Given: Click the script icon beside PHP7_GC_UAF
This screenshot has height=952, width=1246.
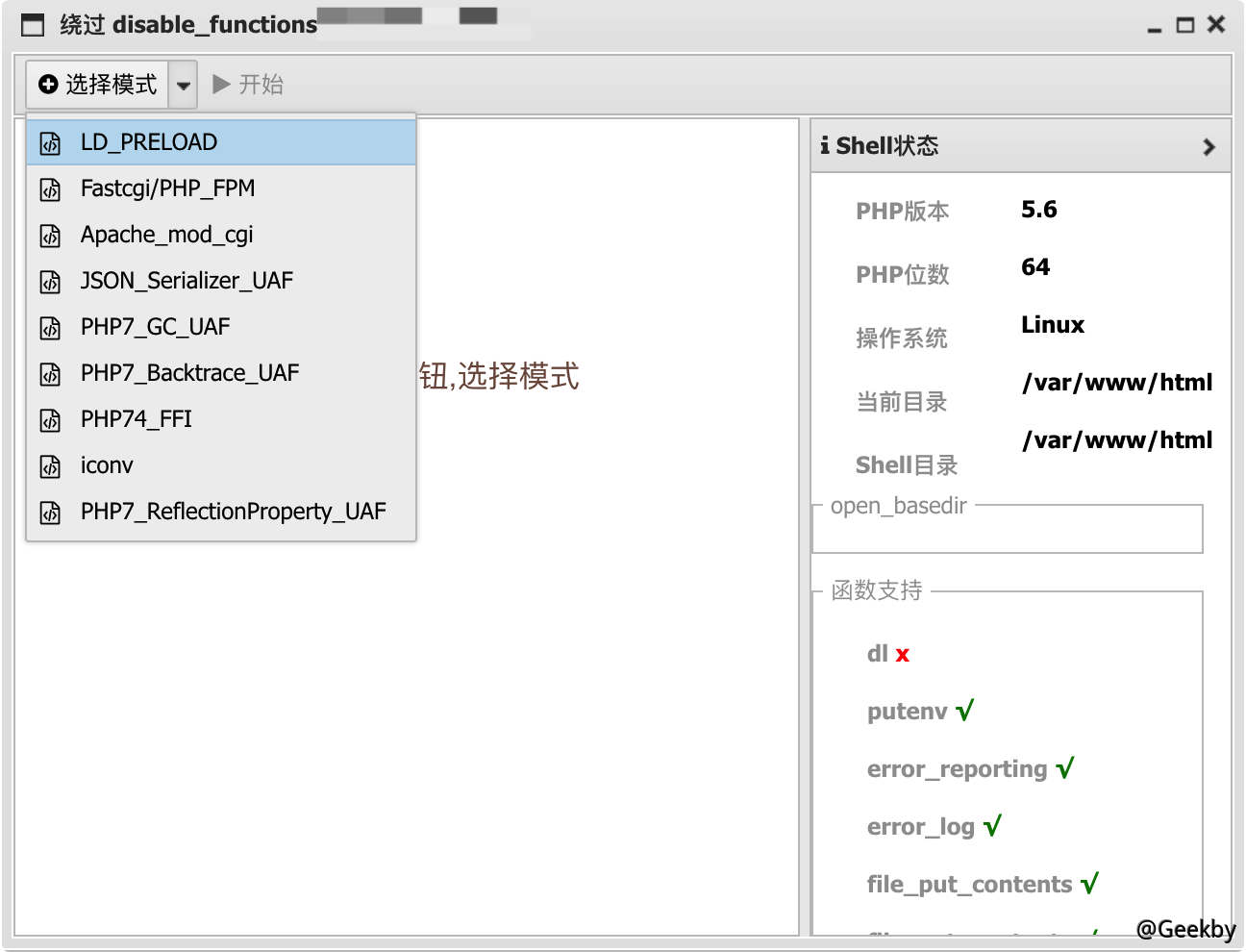Looking at the screenshot, I should (49, 327).
